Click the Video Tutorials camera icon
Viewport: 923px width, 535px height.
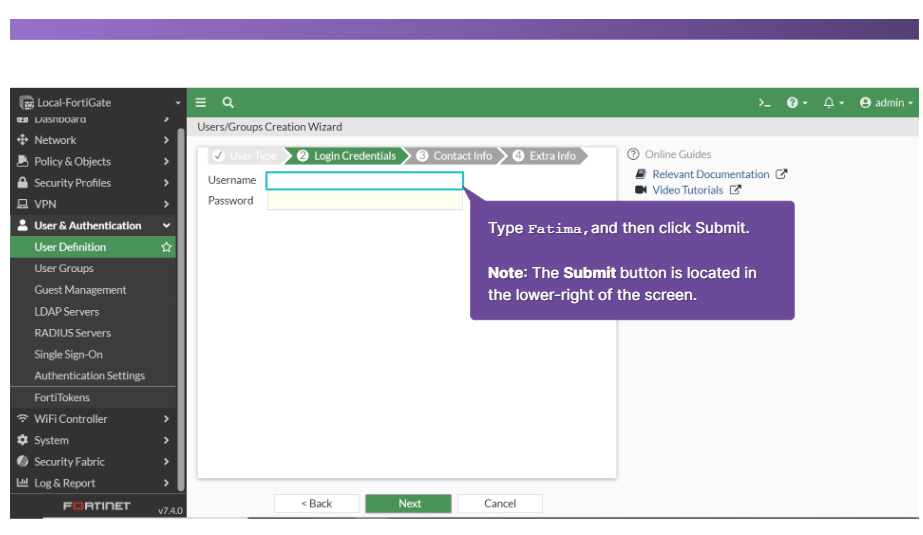coord(641,190)
